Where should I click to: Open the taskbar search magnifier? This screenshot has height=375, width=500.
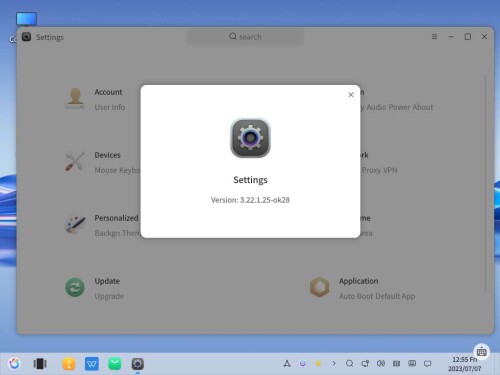tap(349, 363)
